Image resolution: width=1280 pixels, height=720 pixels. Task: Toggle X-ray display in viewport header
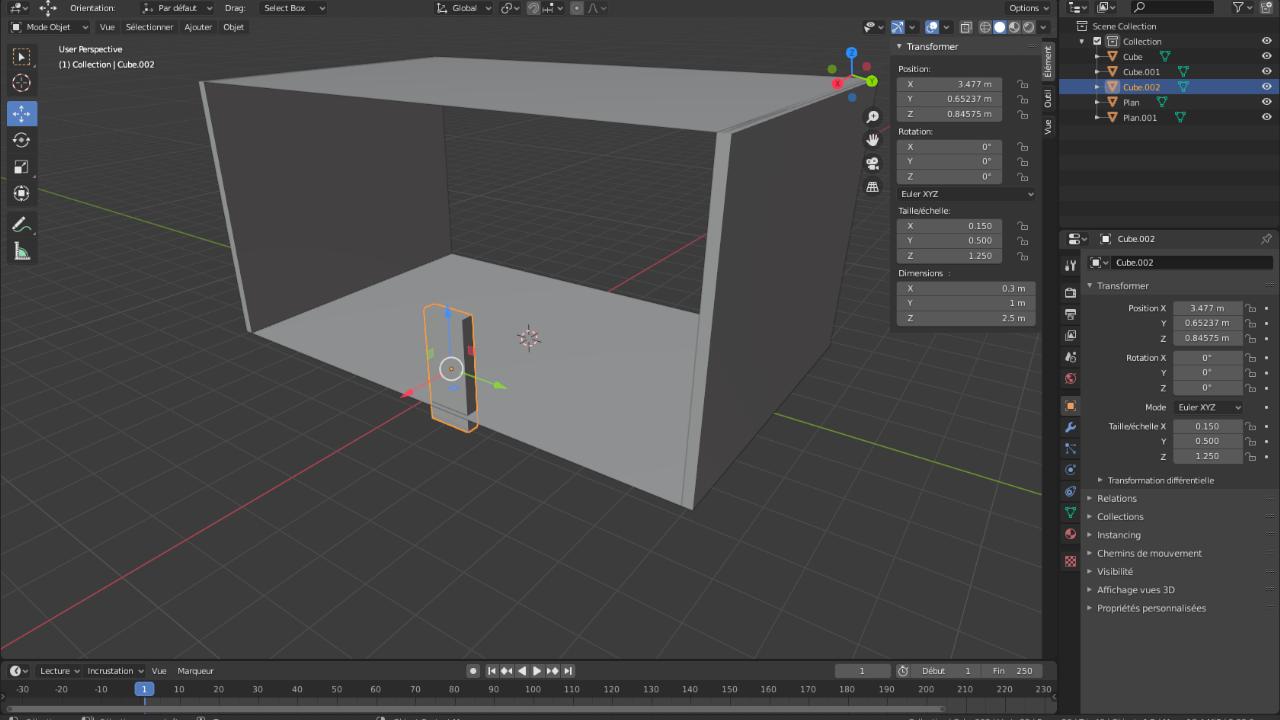tap(966, 27)
